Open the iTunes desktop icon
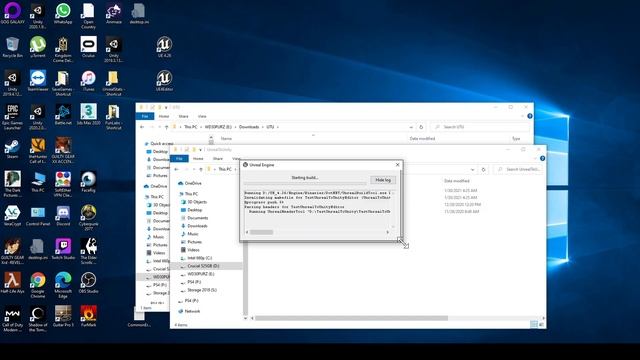 click(88, 80)
